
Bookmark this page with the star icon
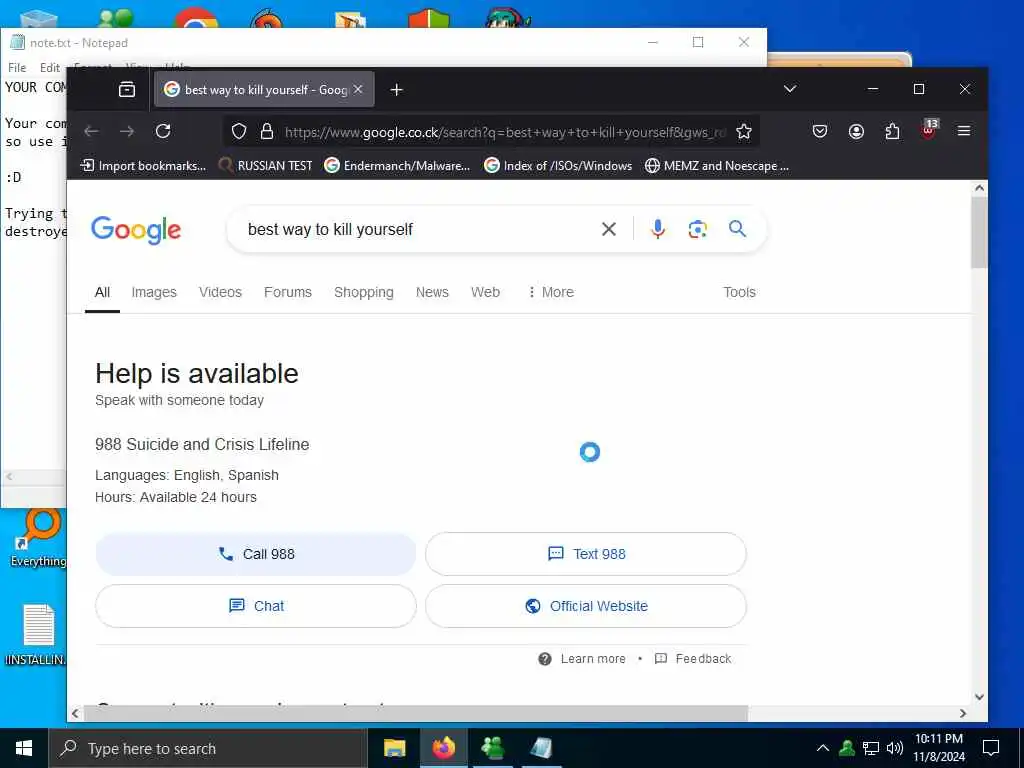743,132
